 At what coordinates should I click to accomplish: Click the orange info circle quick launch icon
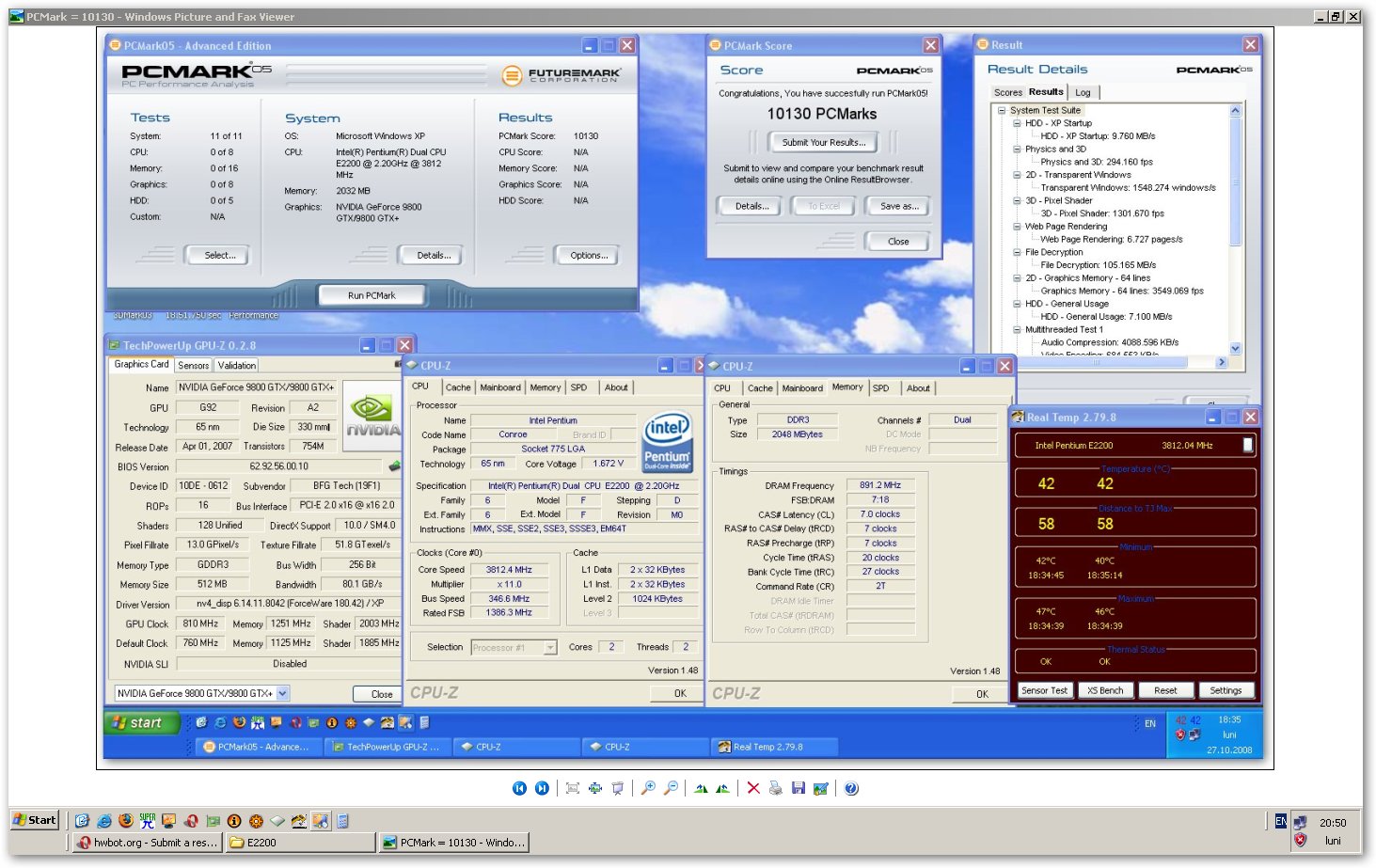pos(234,821)
